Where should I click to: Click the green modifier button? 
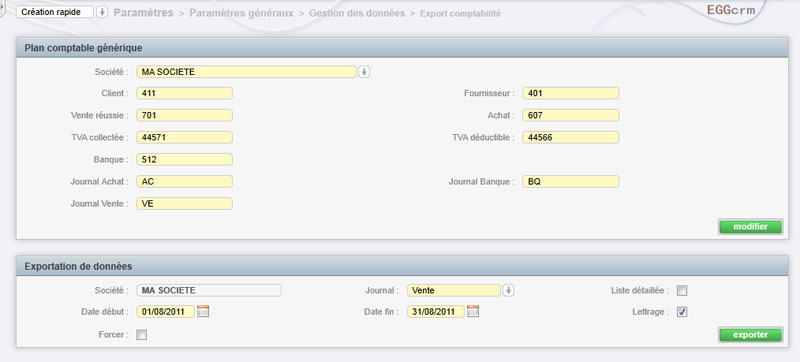point(750,227)
